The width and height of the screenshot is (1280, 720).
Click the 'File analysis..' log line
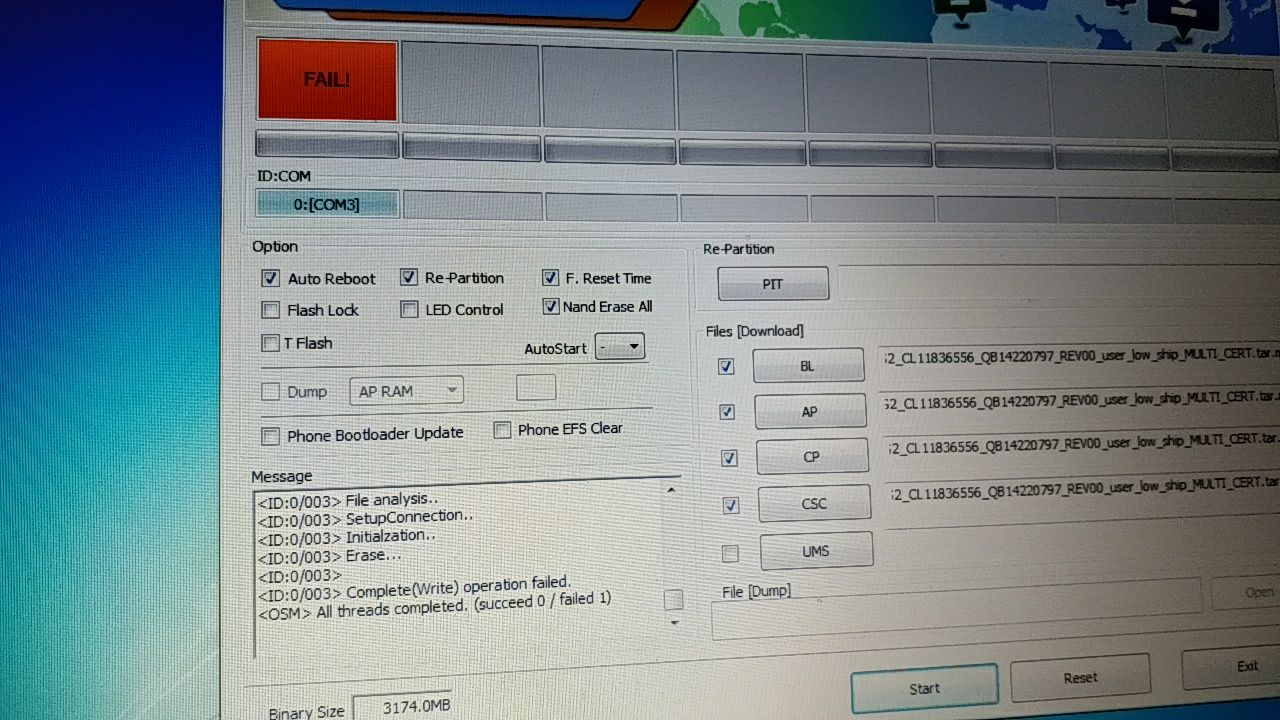tap(348, 500)
